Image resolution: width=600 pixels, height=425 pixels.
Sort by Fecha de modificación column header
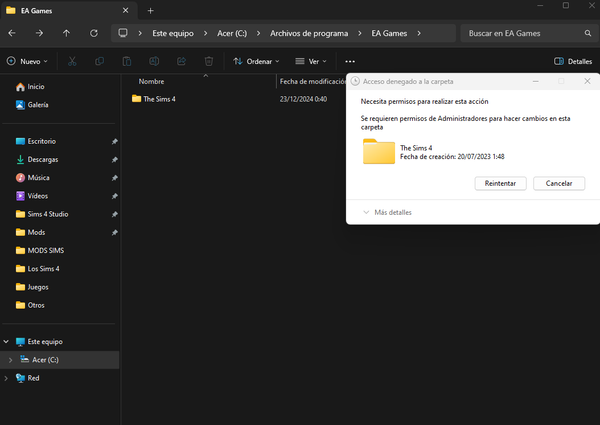click(312, 81)
